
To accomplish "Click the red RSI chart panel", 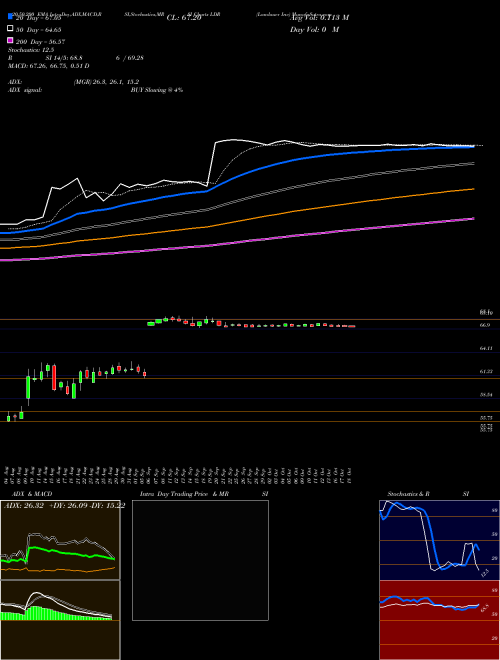I will pos(439,620).
